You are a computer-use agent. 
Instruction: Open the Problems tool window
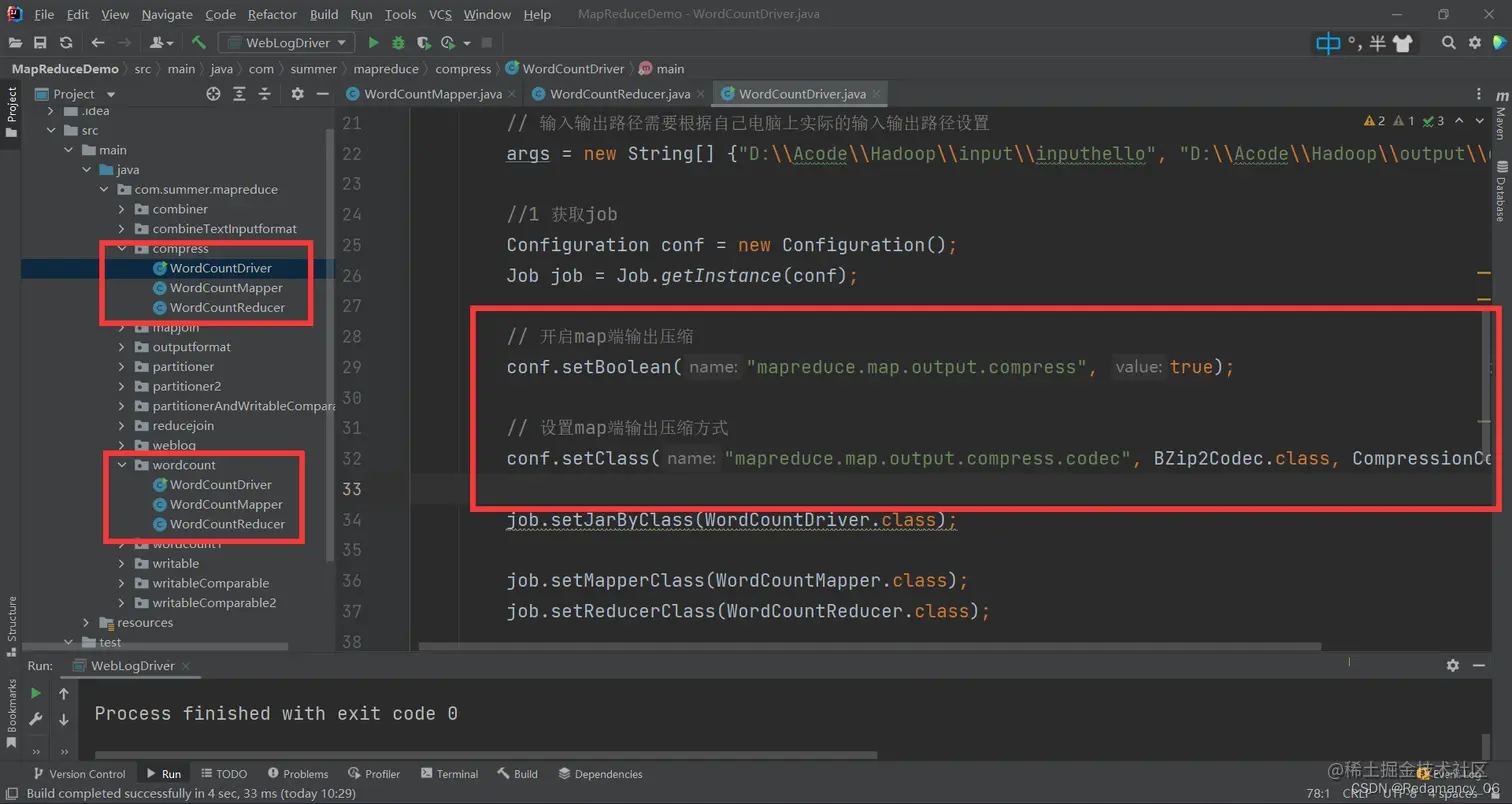(x=297, y=774)
